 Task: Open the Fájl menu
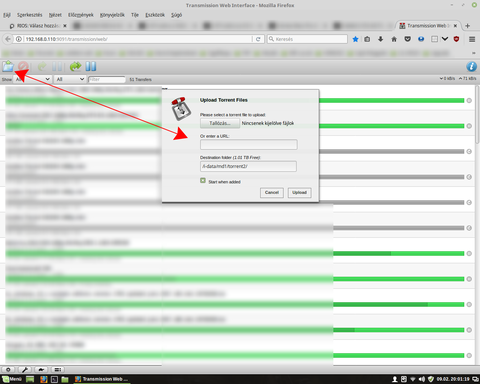click(7, 15)
